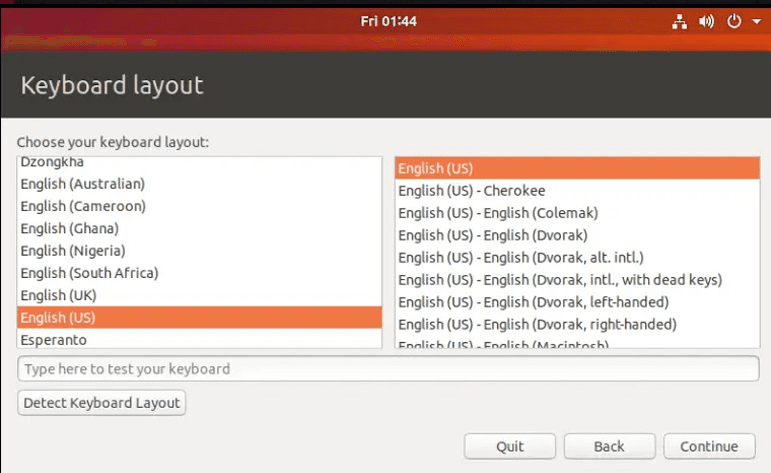Select English (Dvorak, alt. intl.) variant
Screen dimensions: 771x473
(577, 258)
